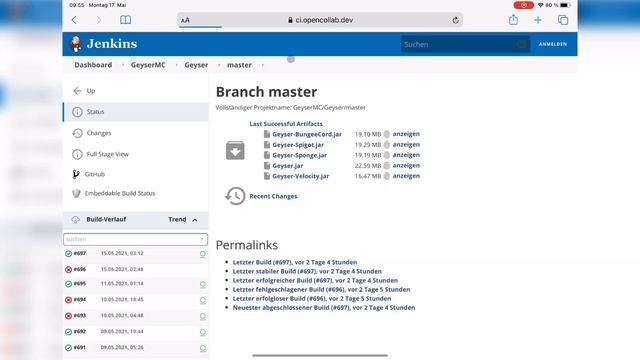Download Geyser-Sponge.jar artifact
Image resolution: width=640 pixels, height=360 pixels.
coord(300,156)
